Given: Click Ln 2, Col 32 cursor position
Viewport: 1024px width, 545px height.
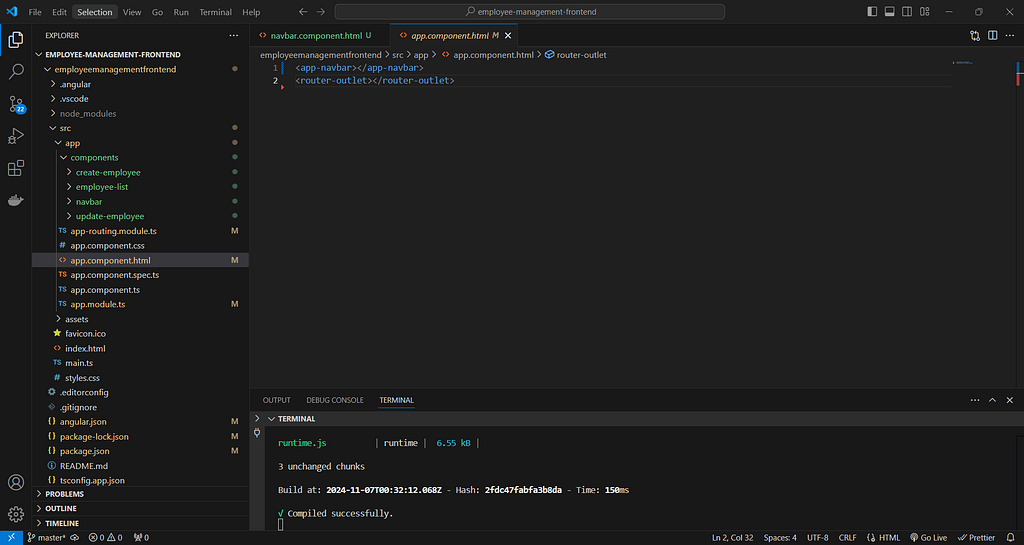Looking at the screenshot, I should pos(732,538).
